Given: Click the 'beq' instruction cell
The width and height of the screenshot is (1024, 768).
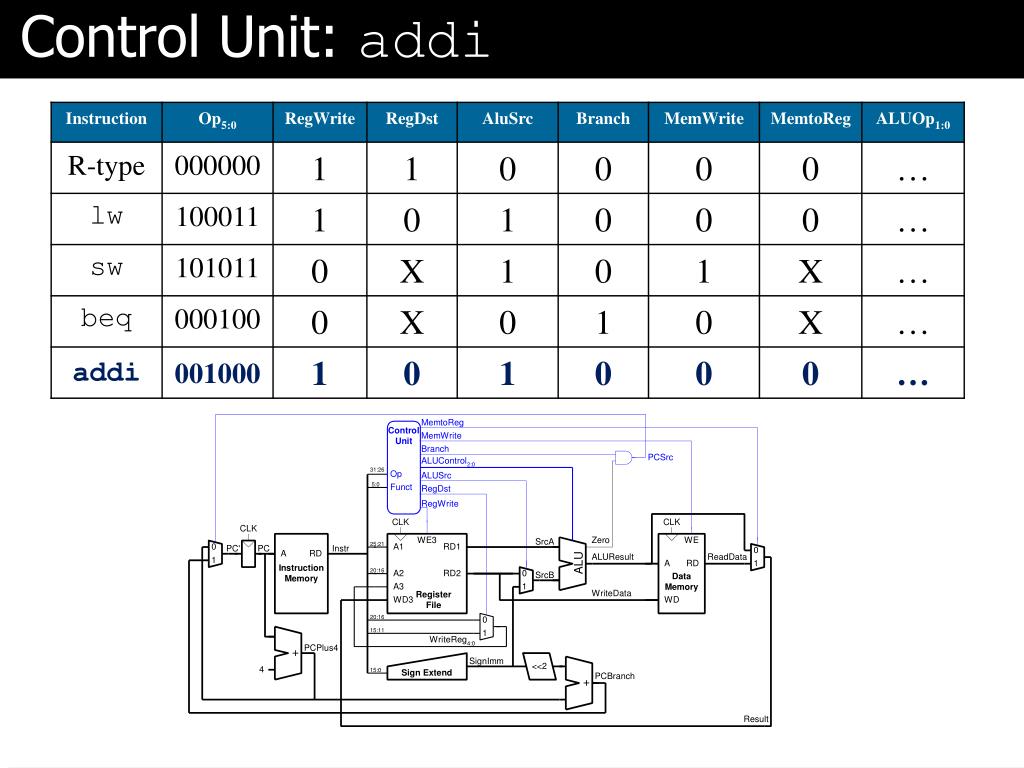Looking at the screenshot, I should point(106,321).
